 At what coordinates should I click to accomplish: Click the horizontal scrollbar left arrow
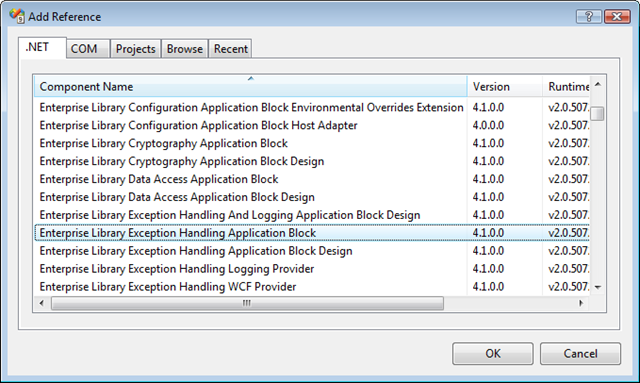click(x=41, y=303)
